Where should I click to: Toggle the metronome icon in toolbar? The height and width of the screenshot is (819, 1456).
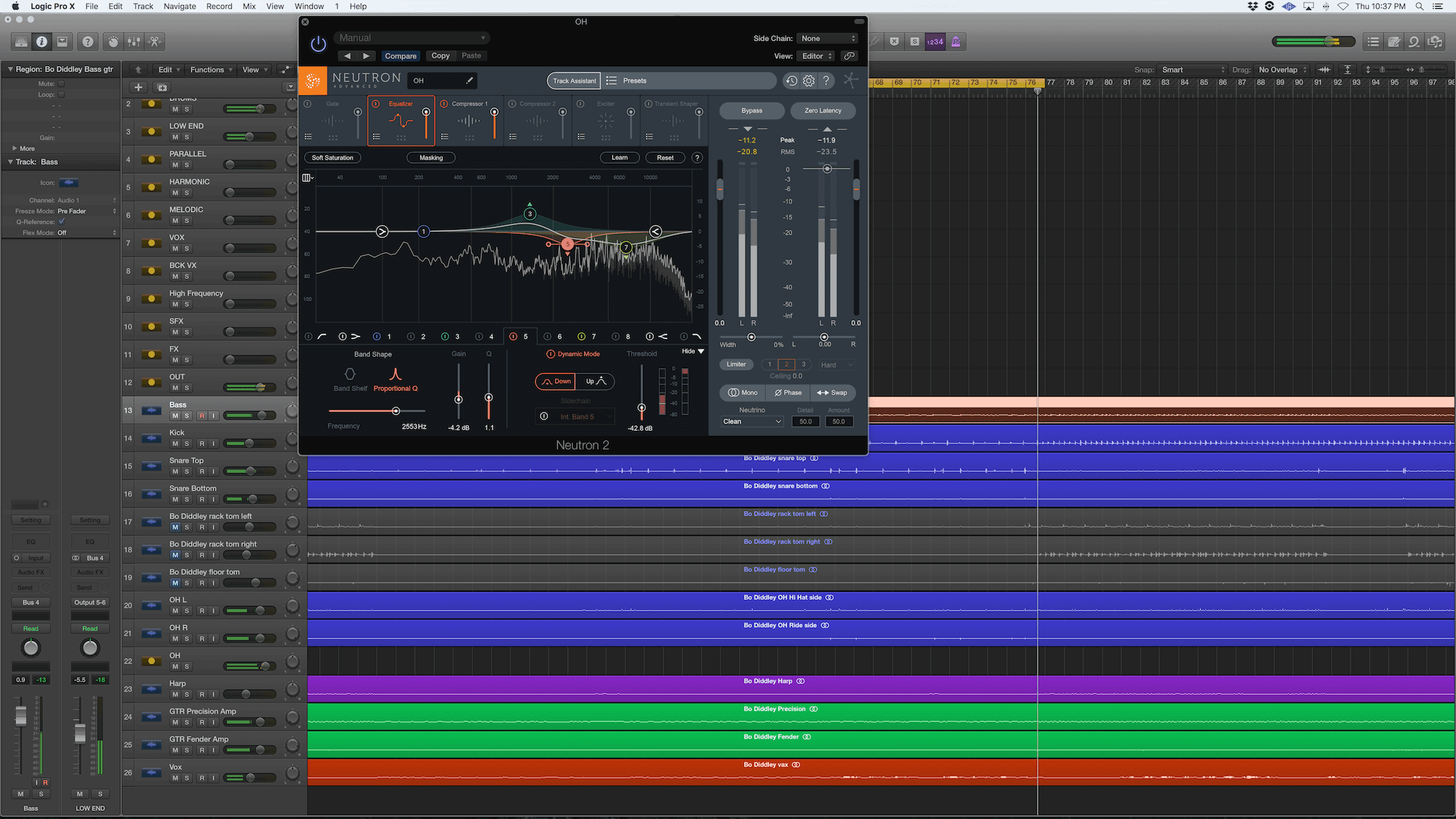[956, 42]
